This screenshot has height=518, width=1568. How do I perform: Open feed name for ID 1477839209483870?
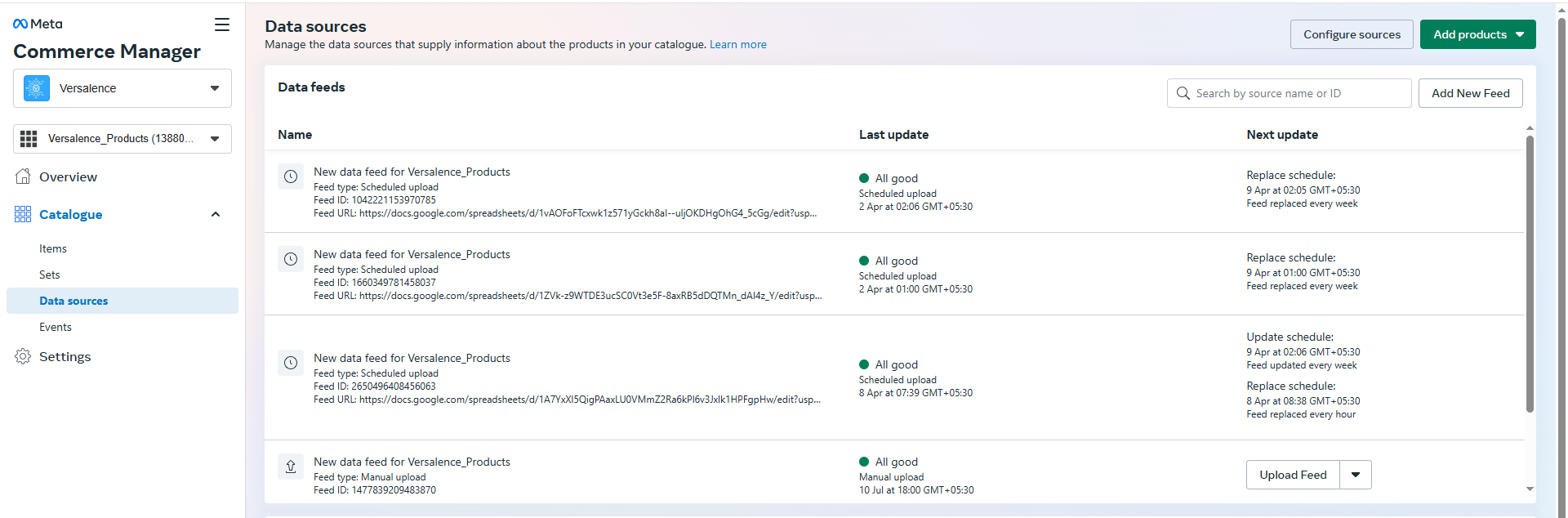[412, 462]
